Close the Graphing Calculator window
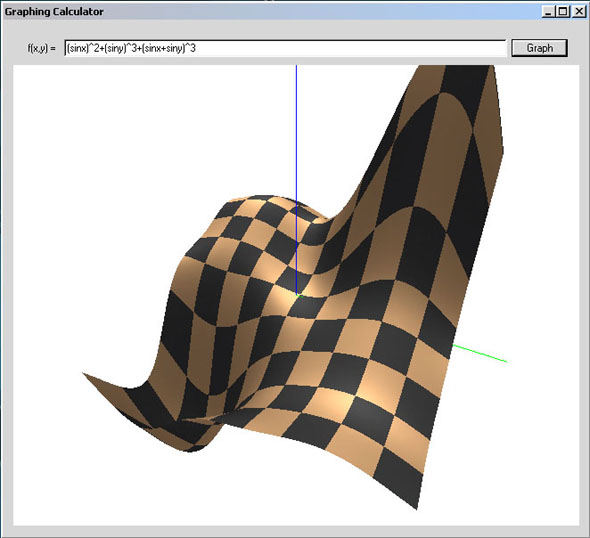Screen dimensions: 590x538 (x=578, y=12)
